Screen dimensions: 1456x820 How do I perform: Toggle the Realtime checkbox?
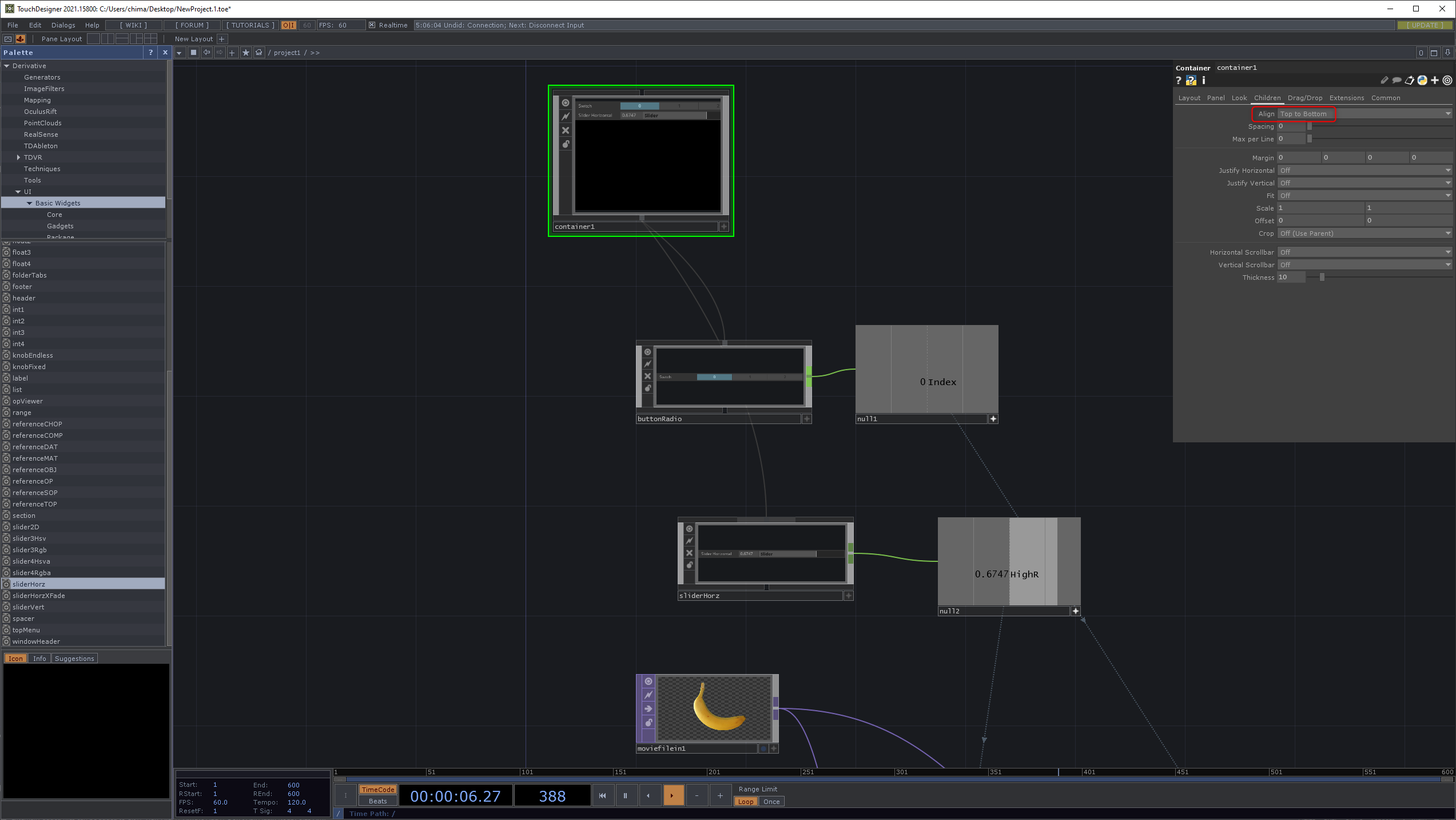tap(372, 25)
